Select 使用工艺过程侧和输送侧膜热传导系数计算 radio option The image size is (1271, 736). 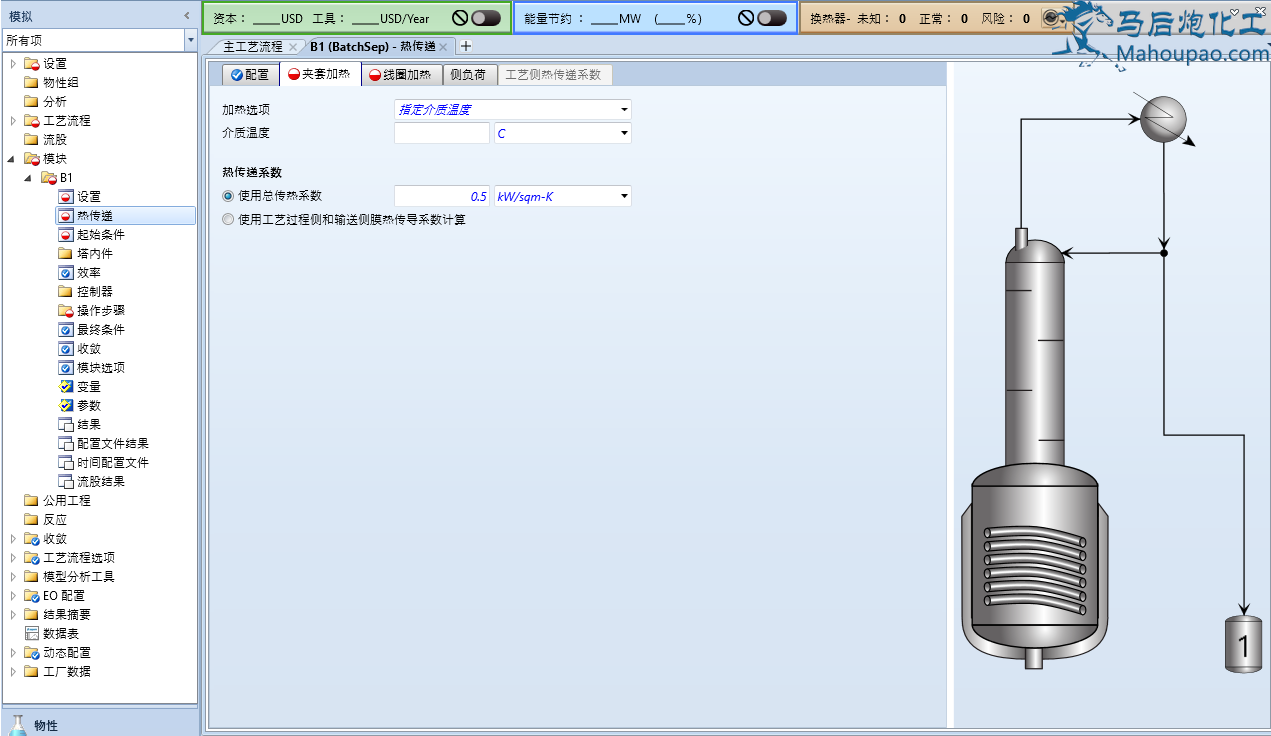[229, 220]
